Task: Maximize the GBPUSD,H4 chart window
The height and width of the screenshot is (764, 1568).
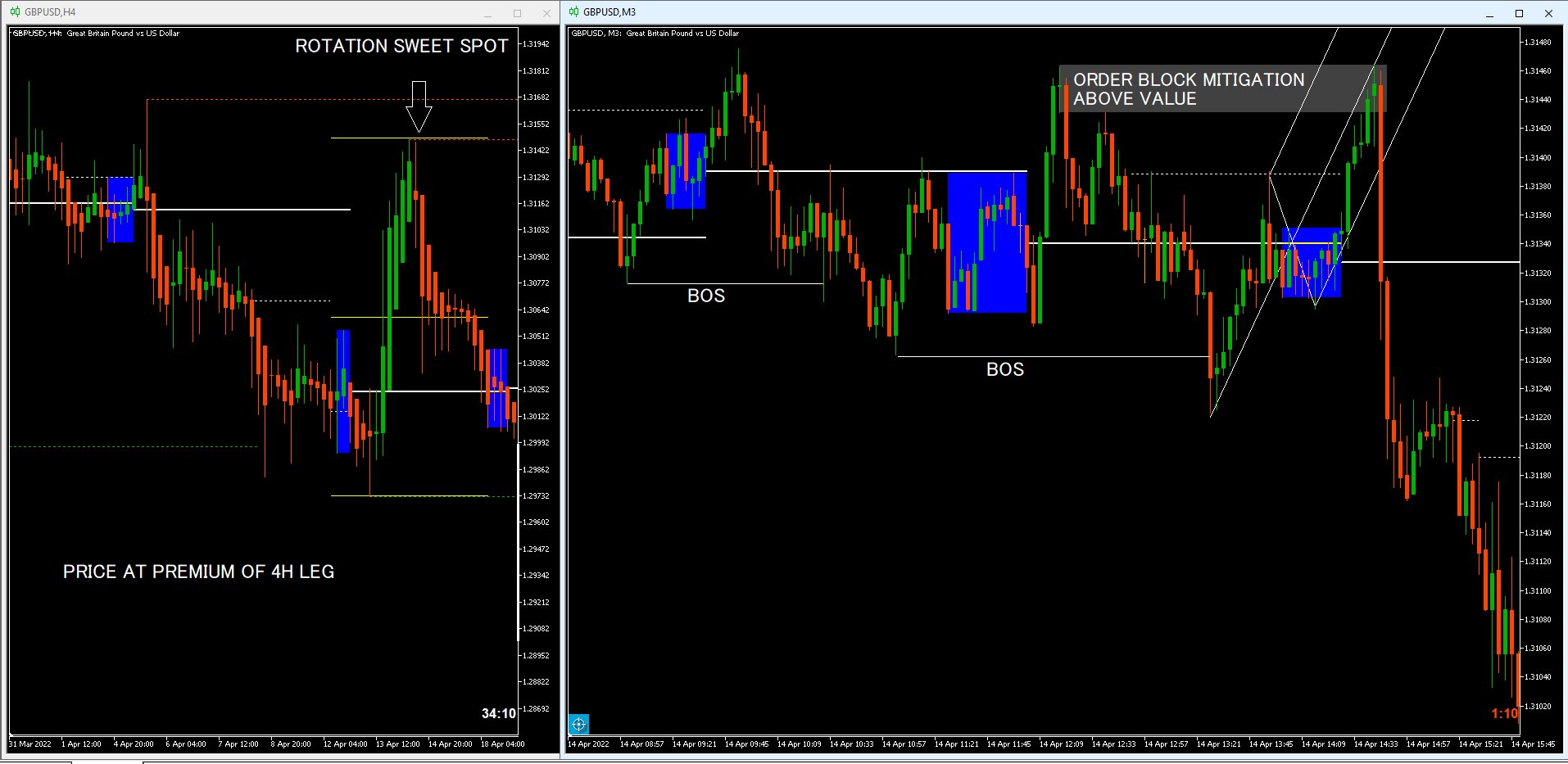Action: click(x=517, y=13)
